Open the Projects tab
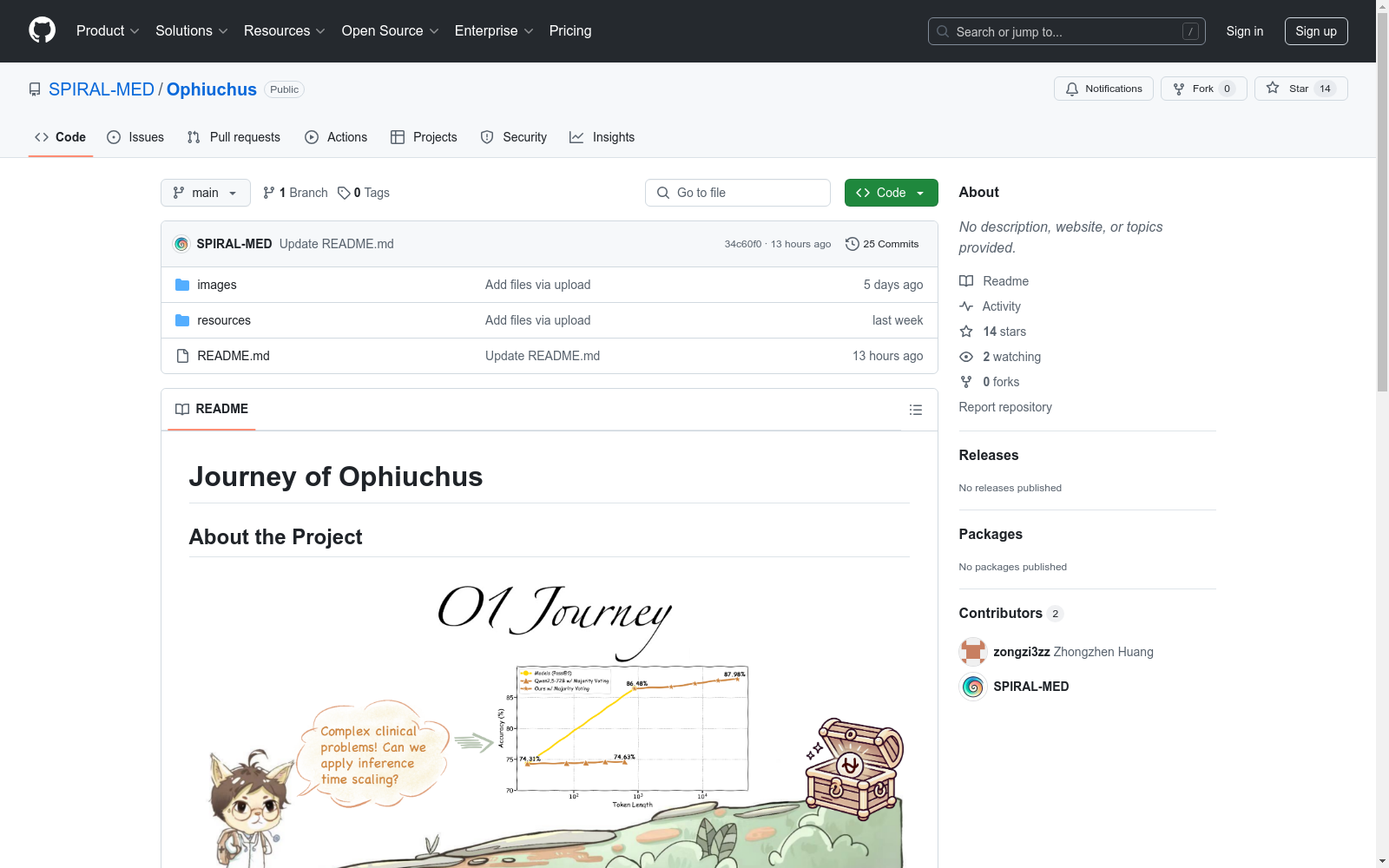The width and height of the screenshot is (1389, 868). pos(424,137)
